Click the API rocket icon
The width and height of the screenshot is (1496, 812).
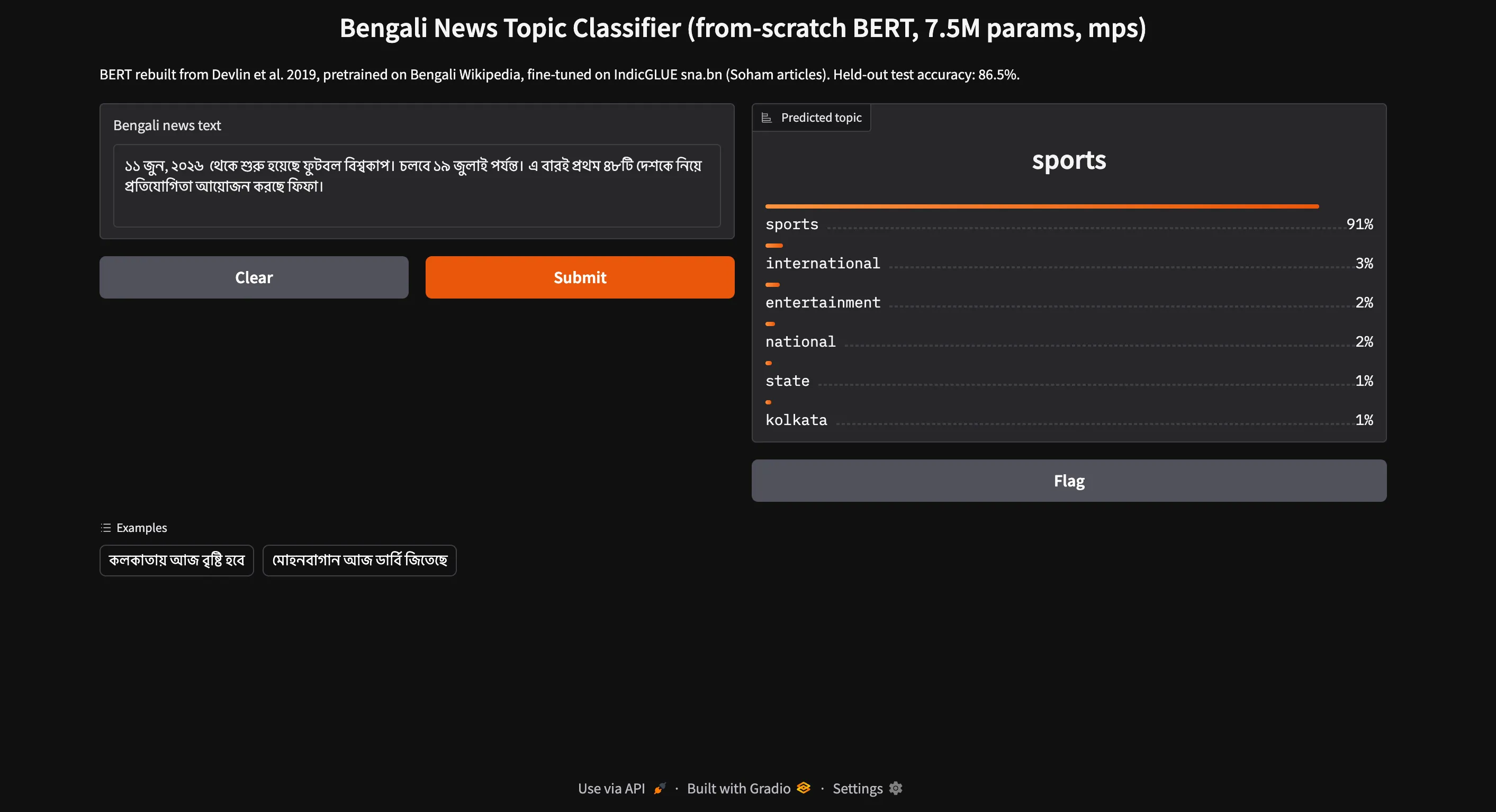pyautogui.click(x=660, y=788)
